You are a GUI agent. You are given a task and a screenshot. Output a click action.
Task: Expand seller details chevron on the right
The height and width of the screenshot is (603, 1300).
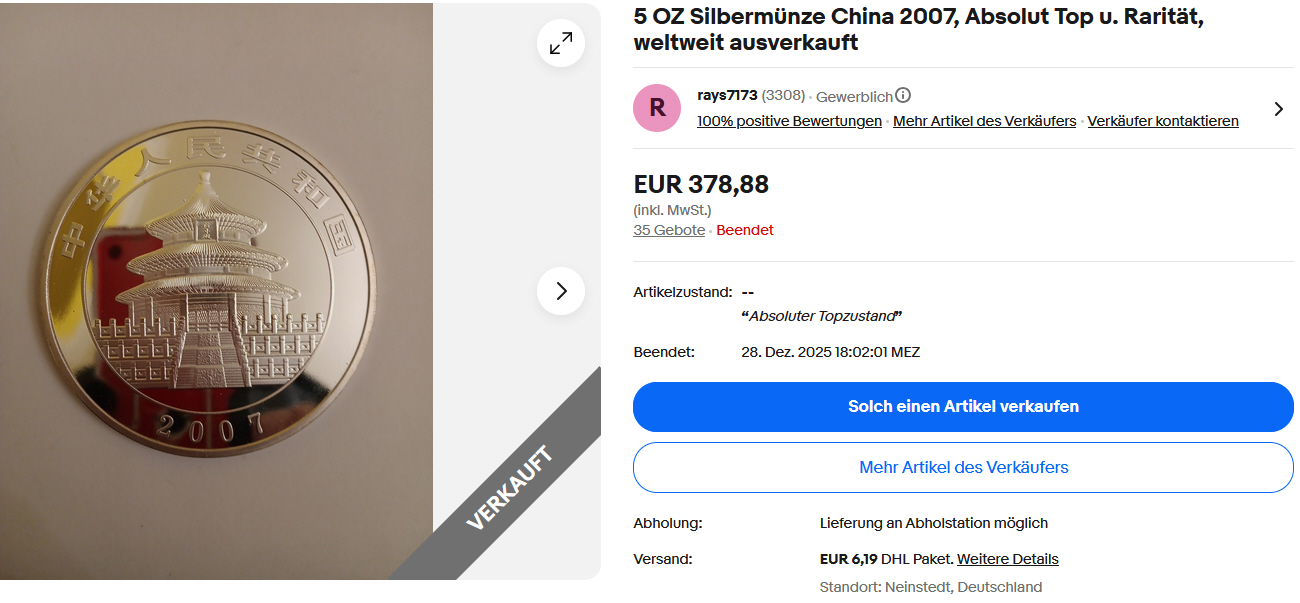(x=1278, y=109)
